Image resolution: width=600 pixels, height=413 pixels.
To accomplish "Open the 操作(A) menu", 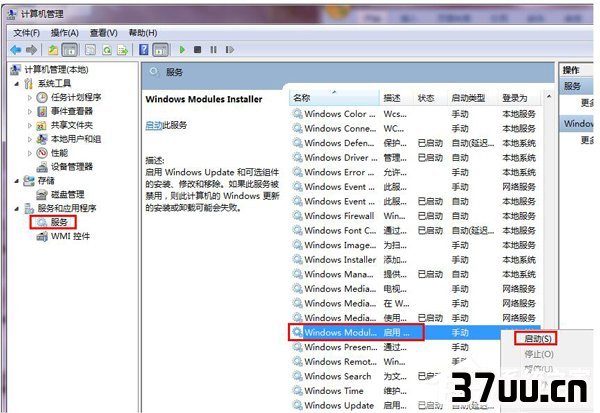I will coord(65,33).
